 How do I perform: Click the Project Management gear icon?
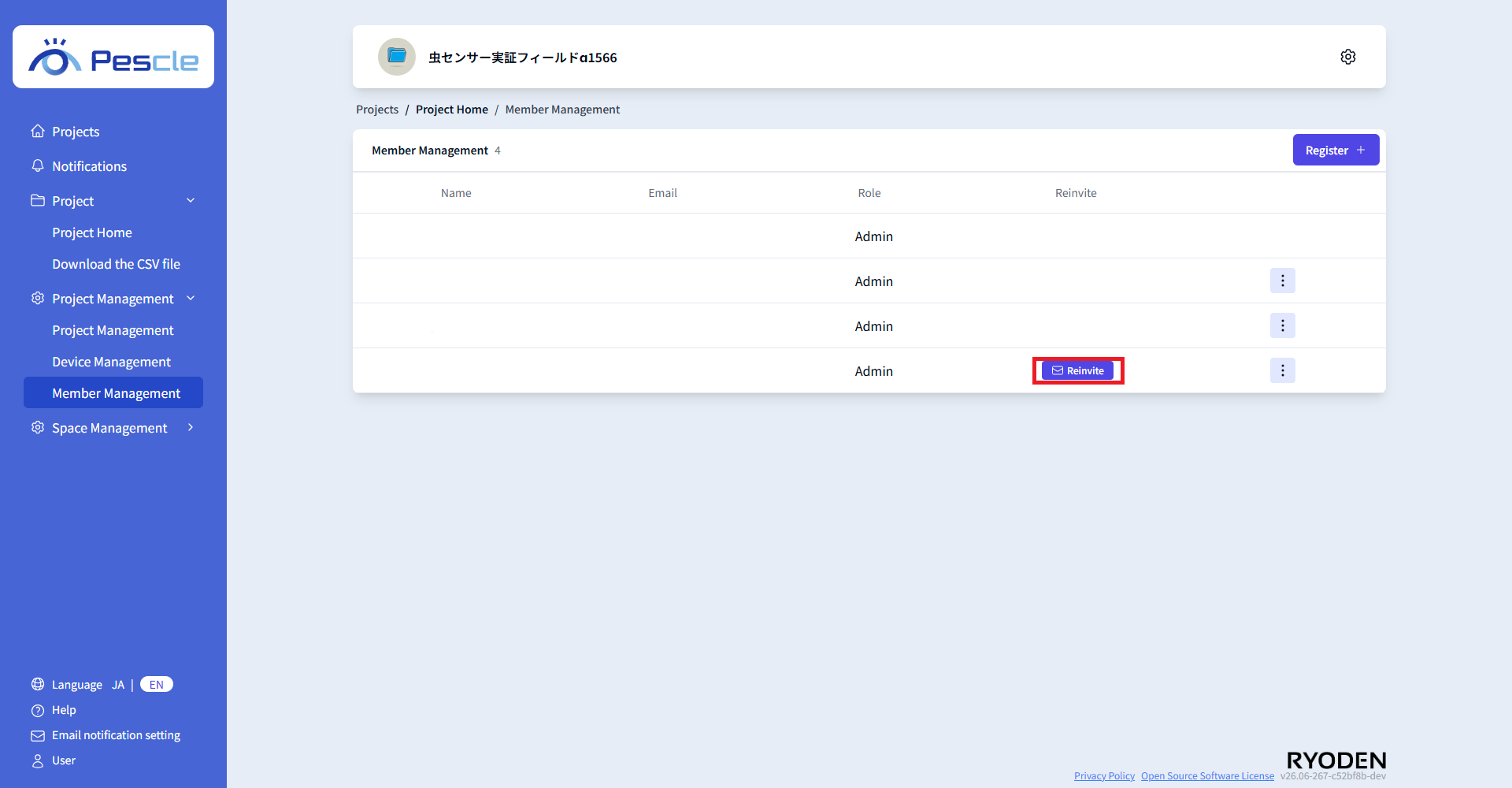(x=38, y=298)
